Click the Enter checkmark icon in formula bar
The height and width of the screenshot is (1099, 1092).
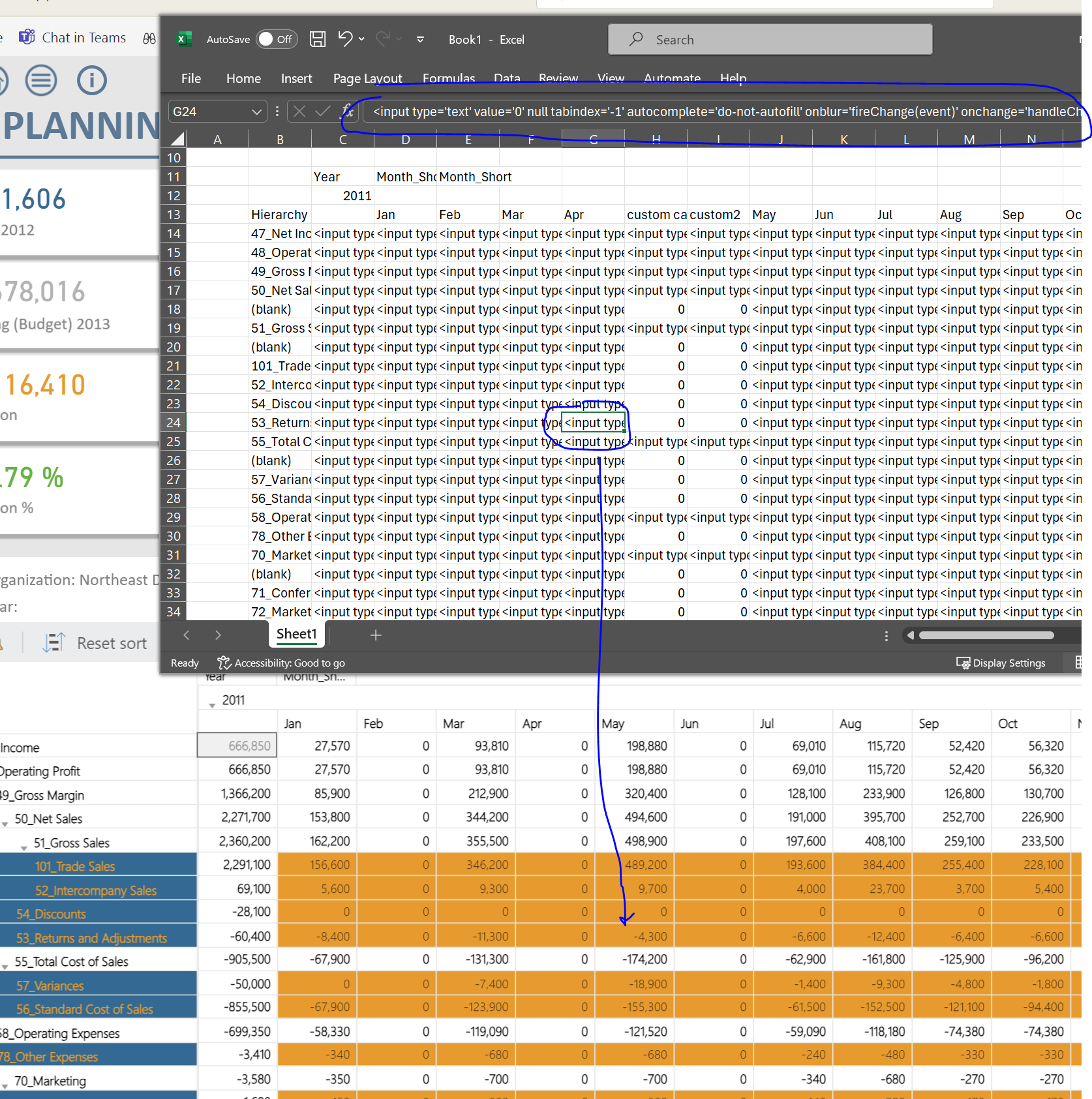pos(322,112)
